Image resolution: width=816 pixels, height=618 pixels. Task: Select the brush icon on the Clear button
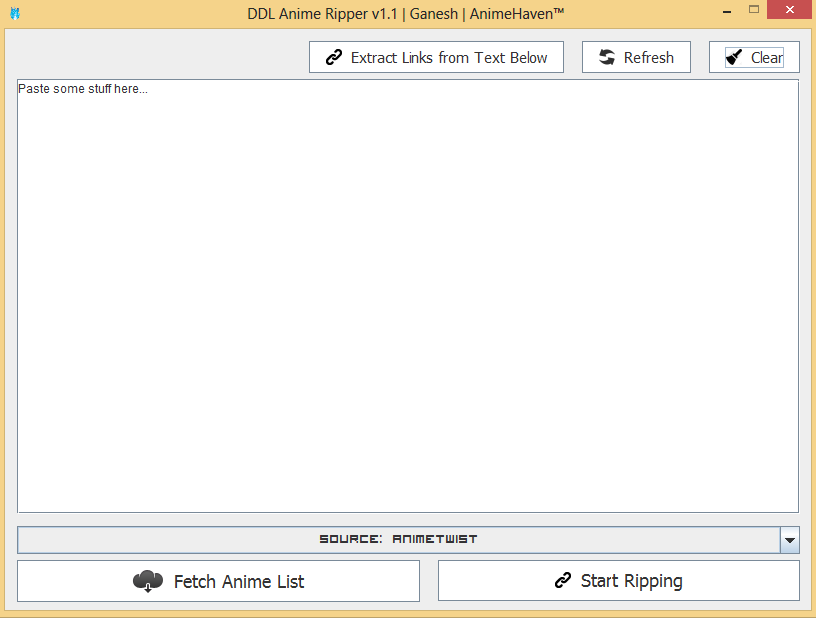coord(732,57)
